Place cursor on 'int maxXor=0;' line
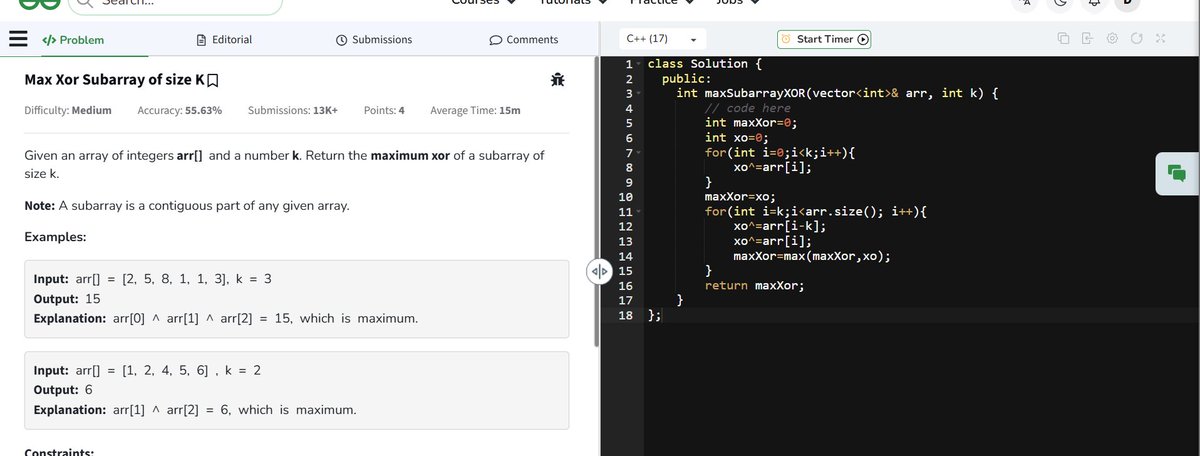 pos(750,123)
